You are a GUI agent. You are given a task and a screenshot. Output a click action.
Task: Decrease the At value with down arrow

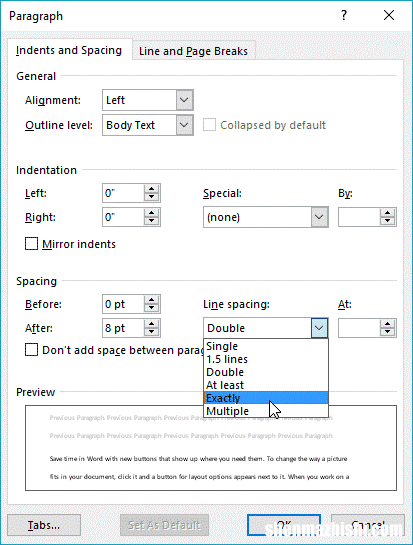pos(388,332)
